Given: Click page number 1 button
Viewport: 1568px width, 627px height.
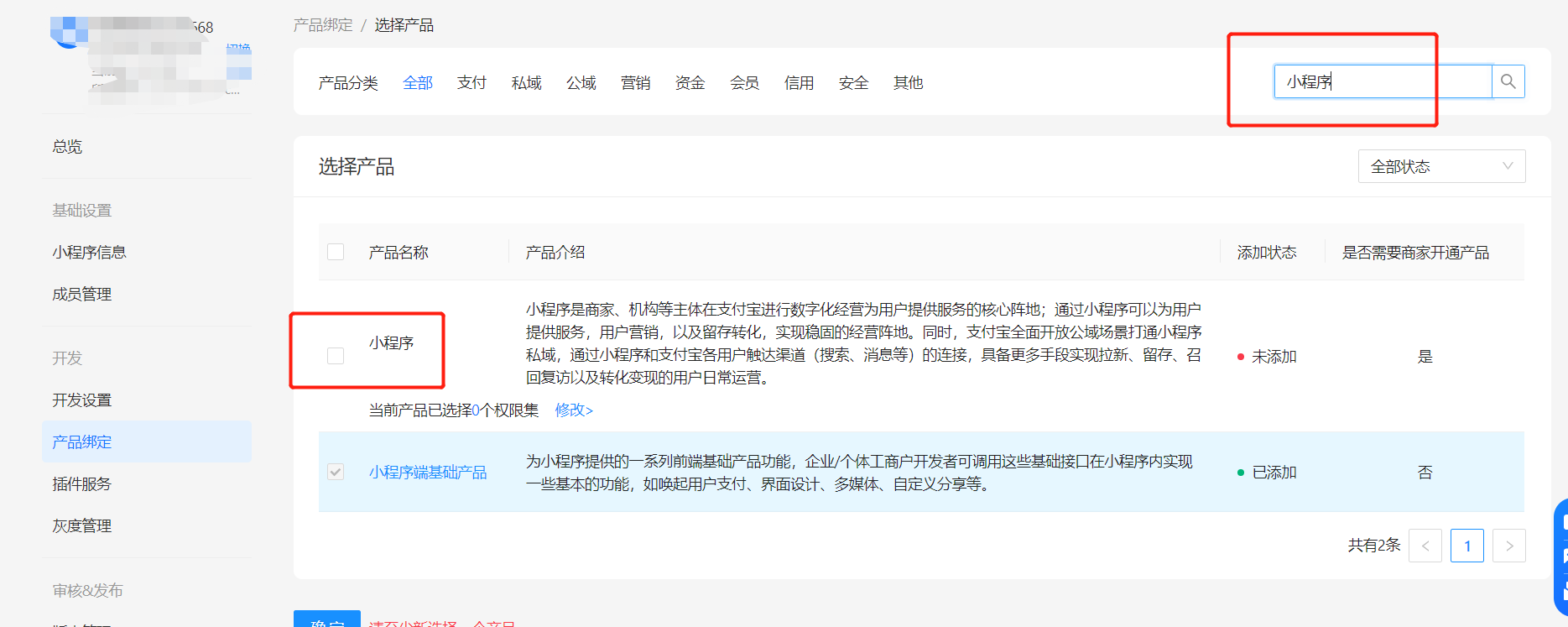Looking at the screenshot, I should point(1466,546).
